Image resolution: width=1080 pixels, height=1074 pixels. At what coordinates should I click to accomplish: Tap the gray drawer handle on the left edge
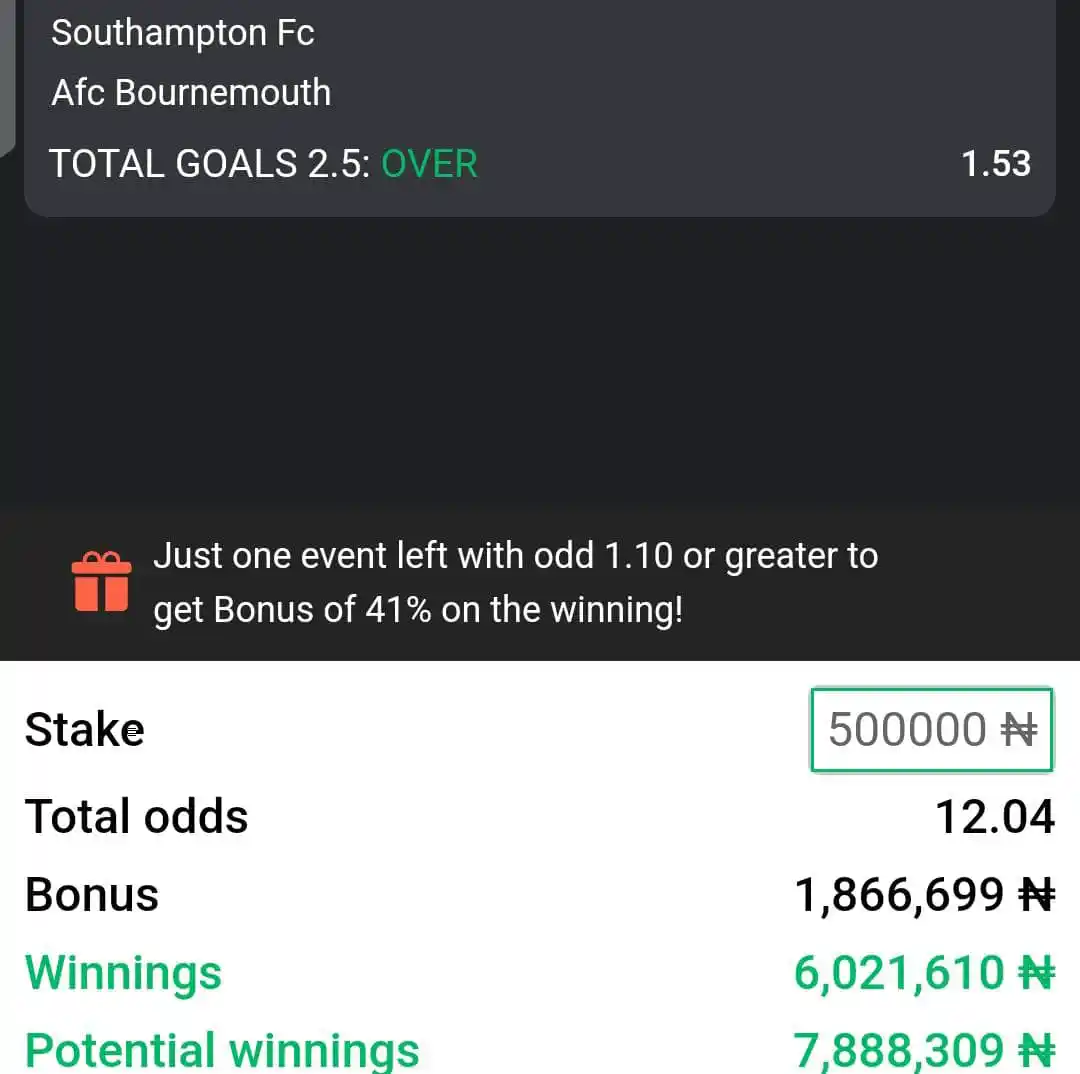[7, 76]
